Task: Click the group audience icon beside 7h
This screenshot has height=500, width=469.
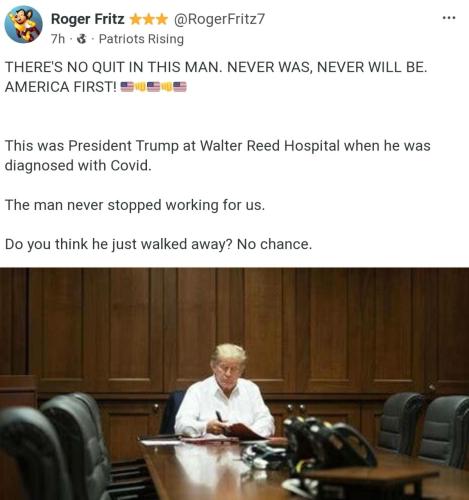Action: (x=81, y=39)
